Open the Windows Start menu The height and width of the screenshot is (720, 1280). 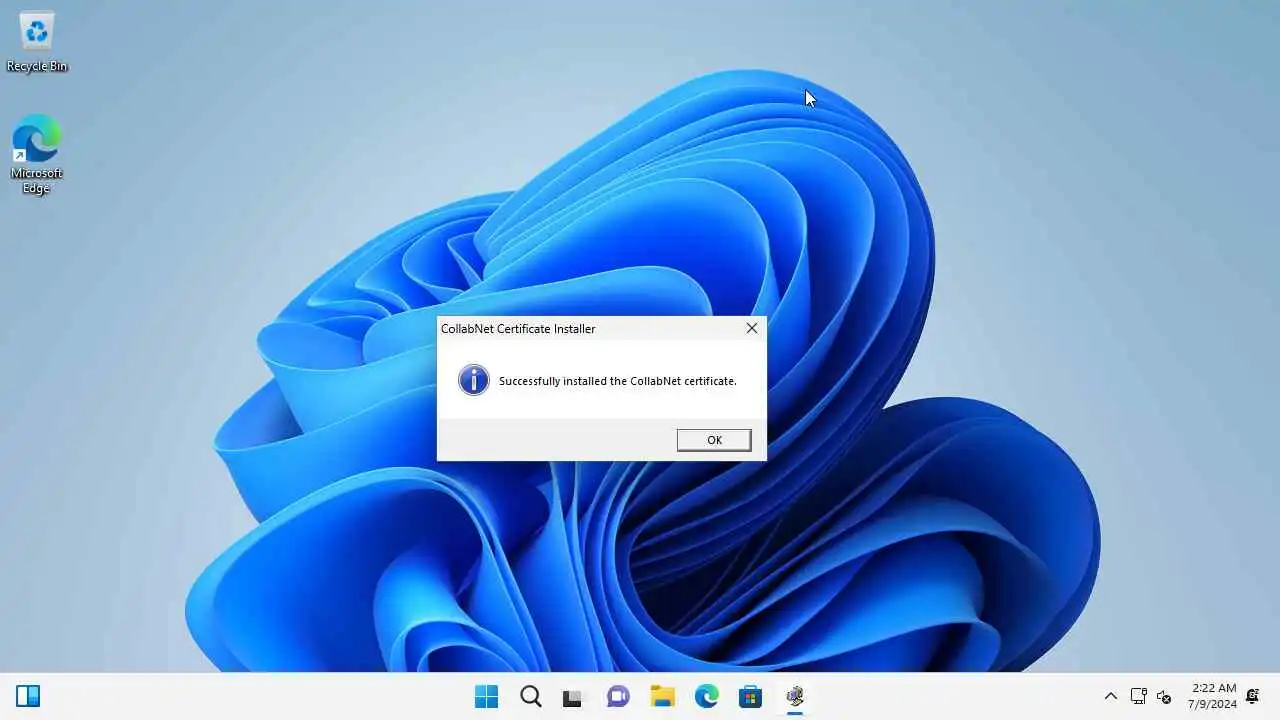(487, 696)
